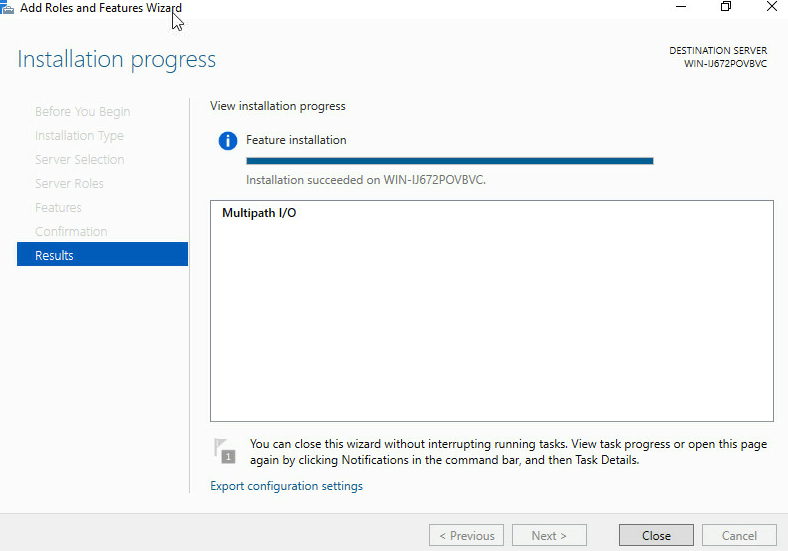This screenshot has width=788, height=551.
Task: Select the Confirmation step
Action: coord(71,231)
